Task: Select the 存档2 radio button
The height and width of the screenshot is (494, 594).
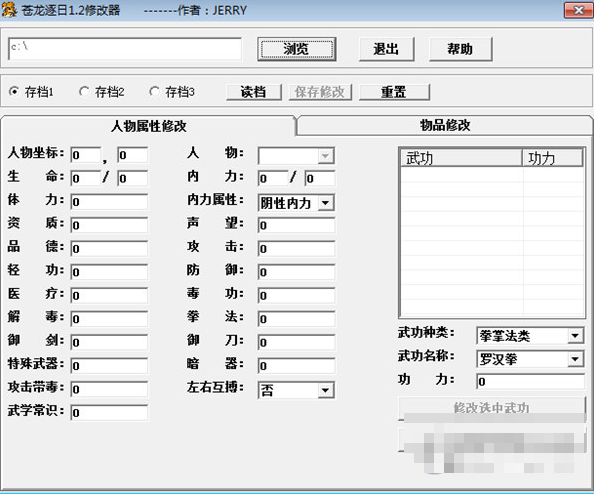Action: pos(84,92)
